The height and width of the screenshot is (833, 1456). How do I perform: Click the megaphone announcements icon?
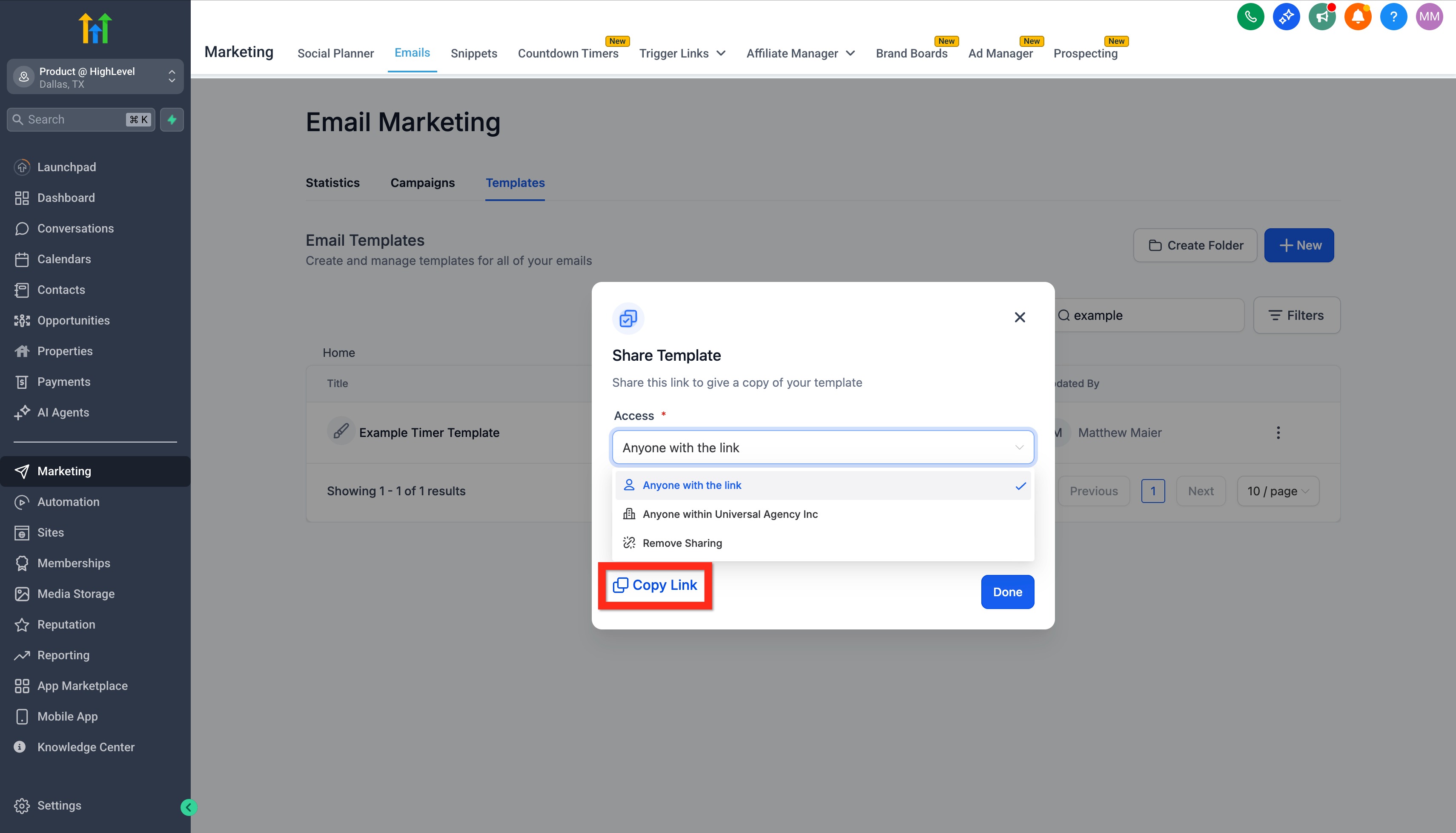pyautogui.click(x=1321, y=17)
